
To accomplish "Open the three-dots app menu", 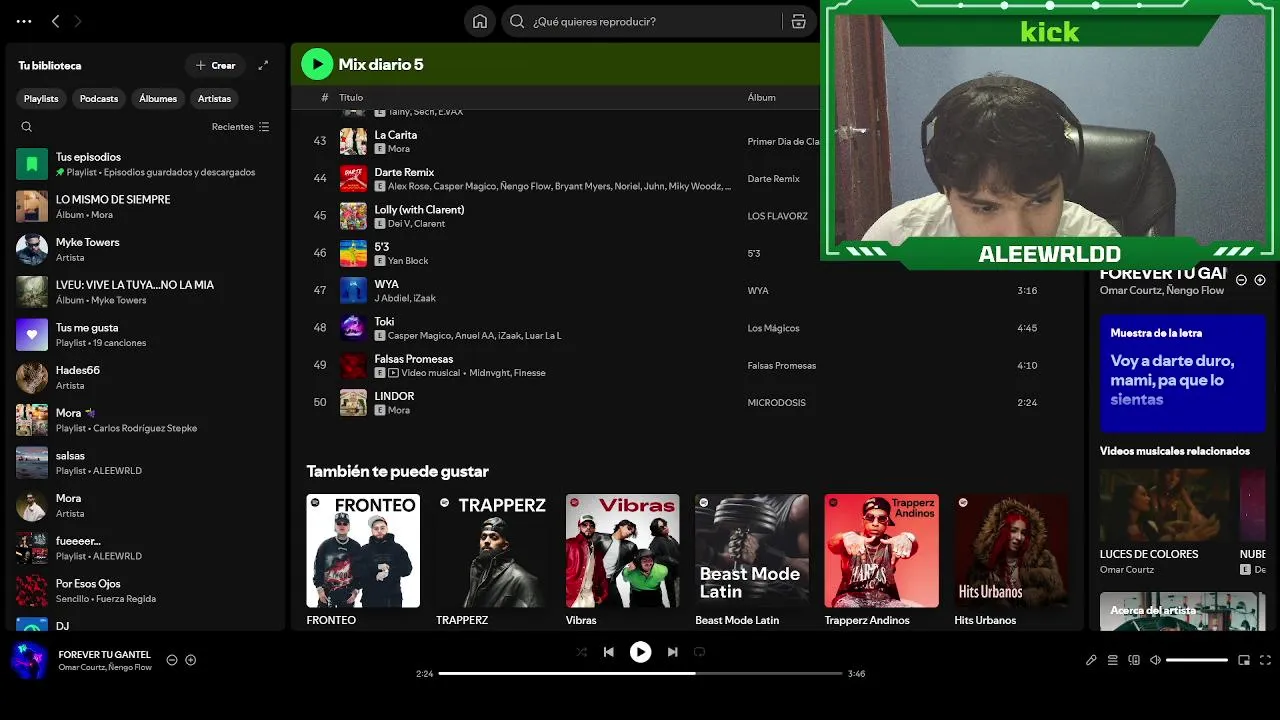I will [x=24, y=21].
